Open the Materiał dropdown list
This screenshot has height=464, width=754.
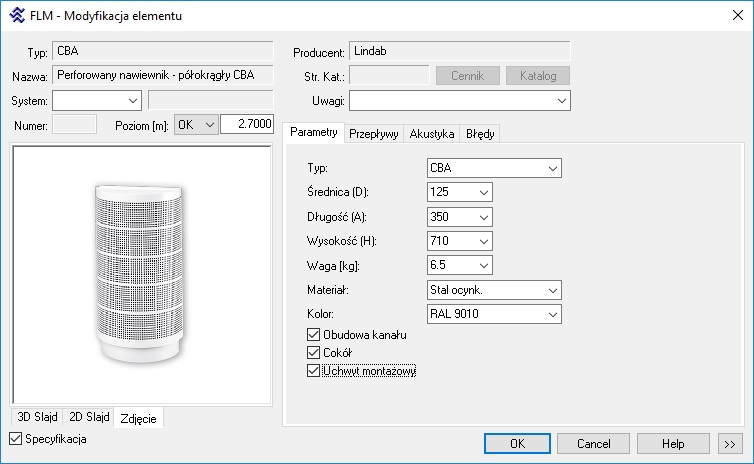pos(494,290)
